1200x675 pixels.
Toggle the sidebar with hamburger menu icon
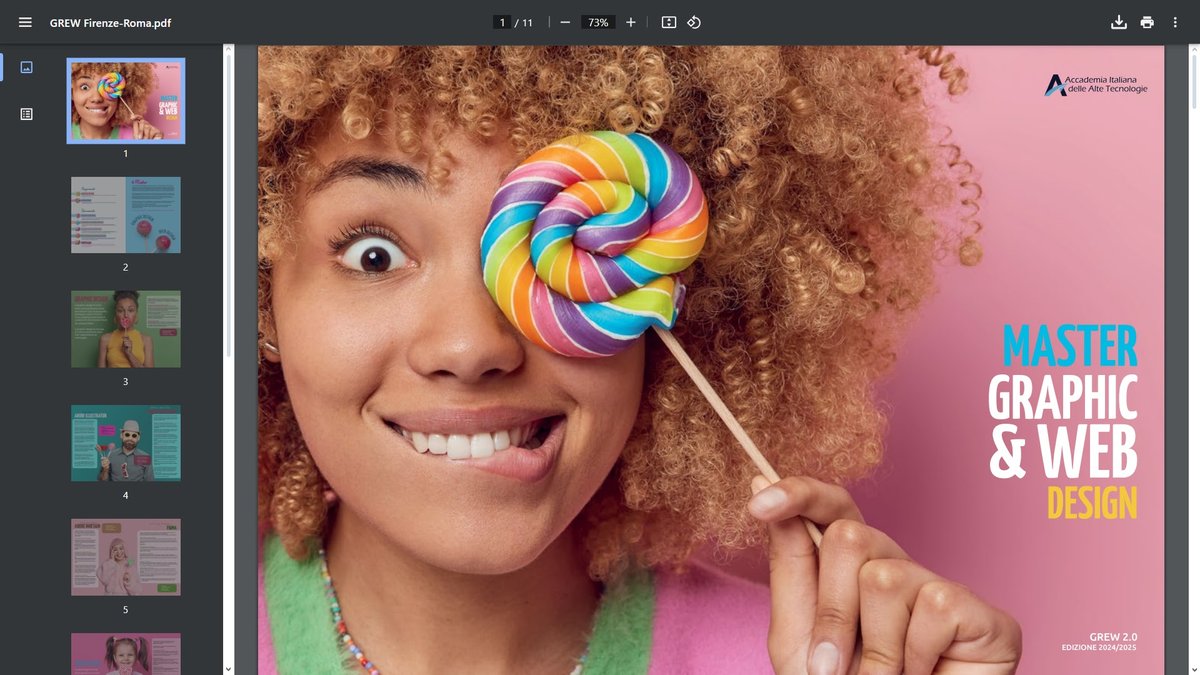pyautogui.click(x=25, y=22)
